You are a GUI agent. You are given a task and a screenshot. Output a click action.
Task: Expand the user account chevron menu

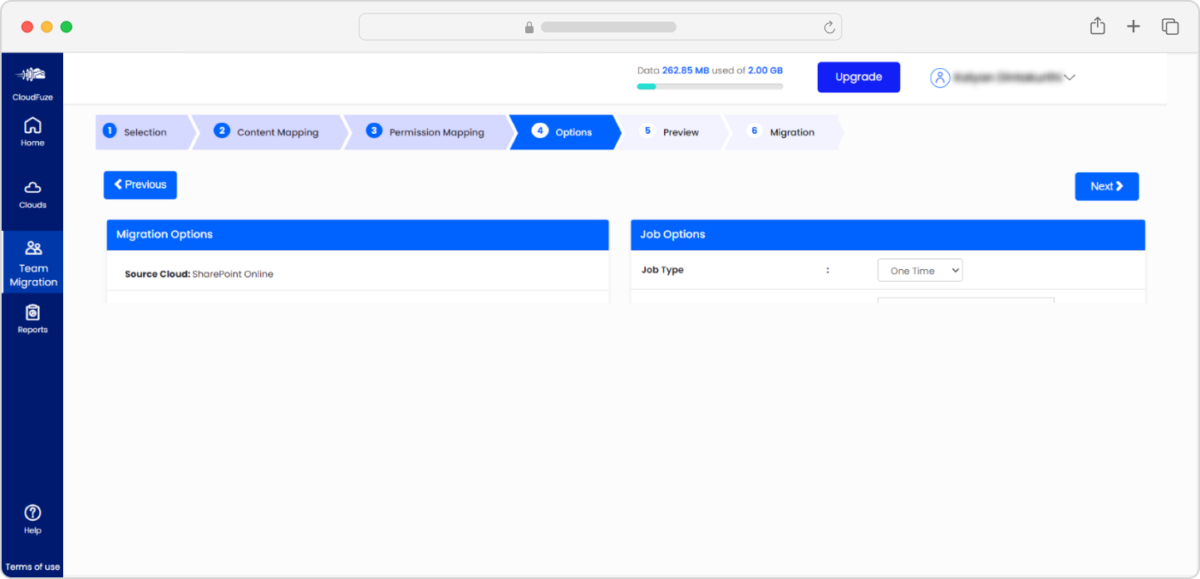tap(1071, 77)
